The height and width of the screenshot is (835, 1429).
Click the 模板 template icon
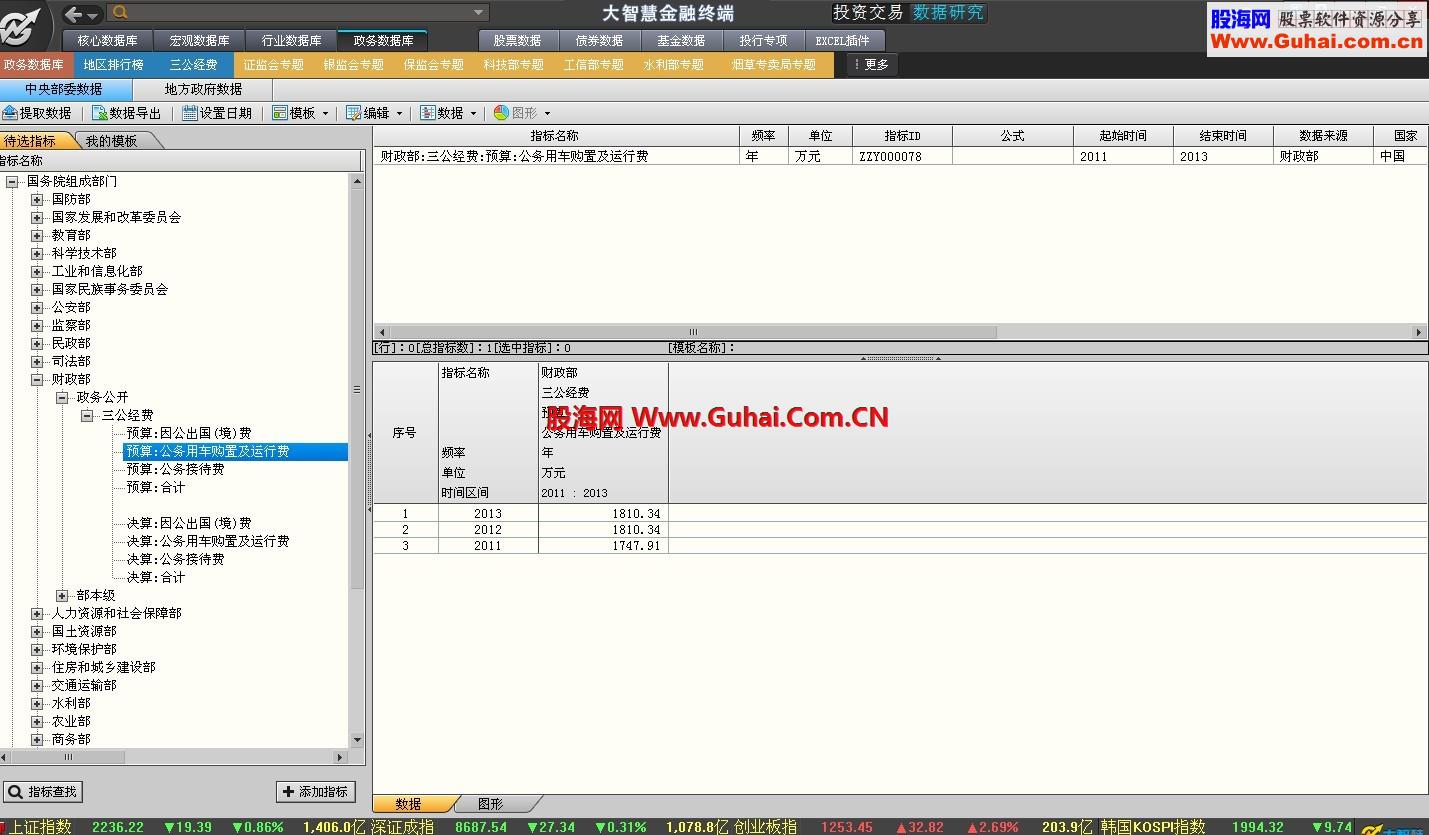tap(280, 113)
